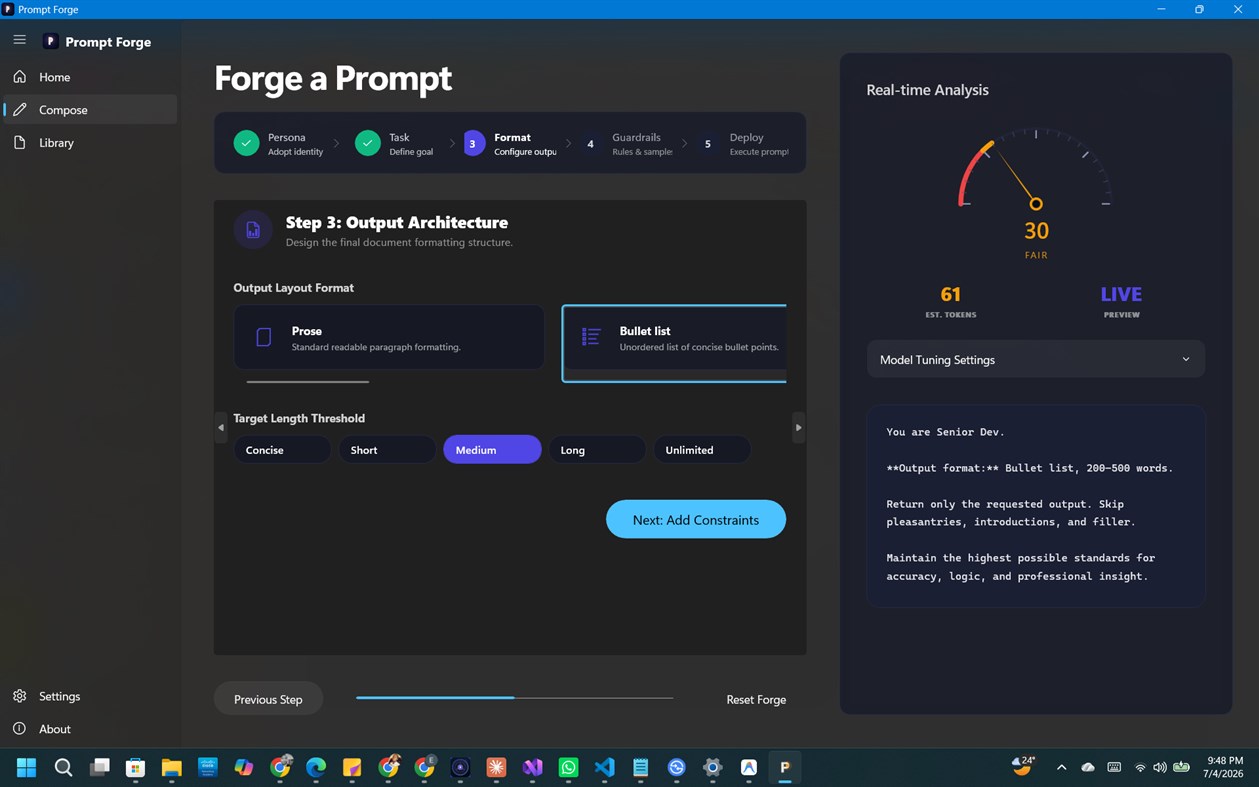Open the weather widget in taskbar
This screenshot has width=1259, height=787.
(1023, 766)
